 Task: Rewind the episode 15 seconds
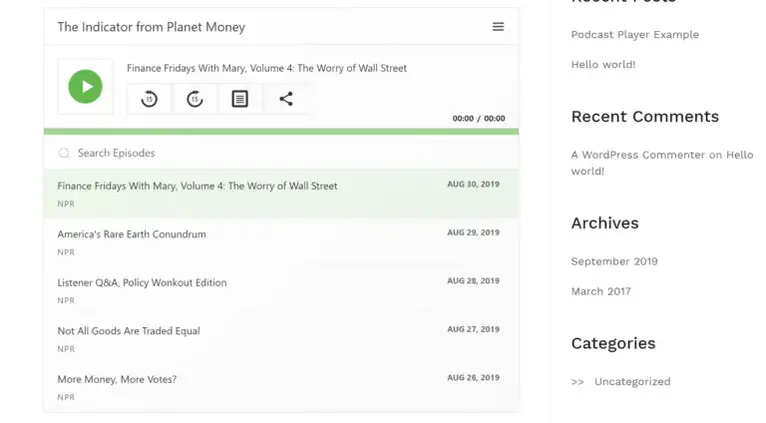tap(149, 99)
